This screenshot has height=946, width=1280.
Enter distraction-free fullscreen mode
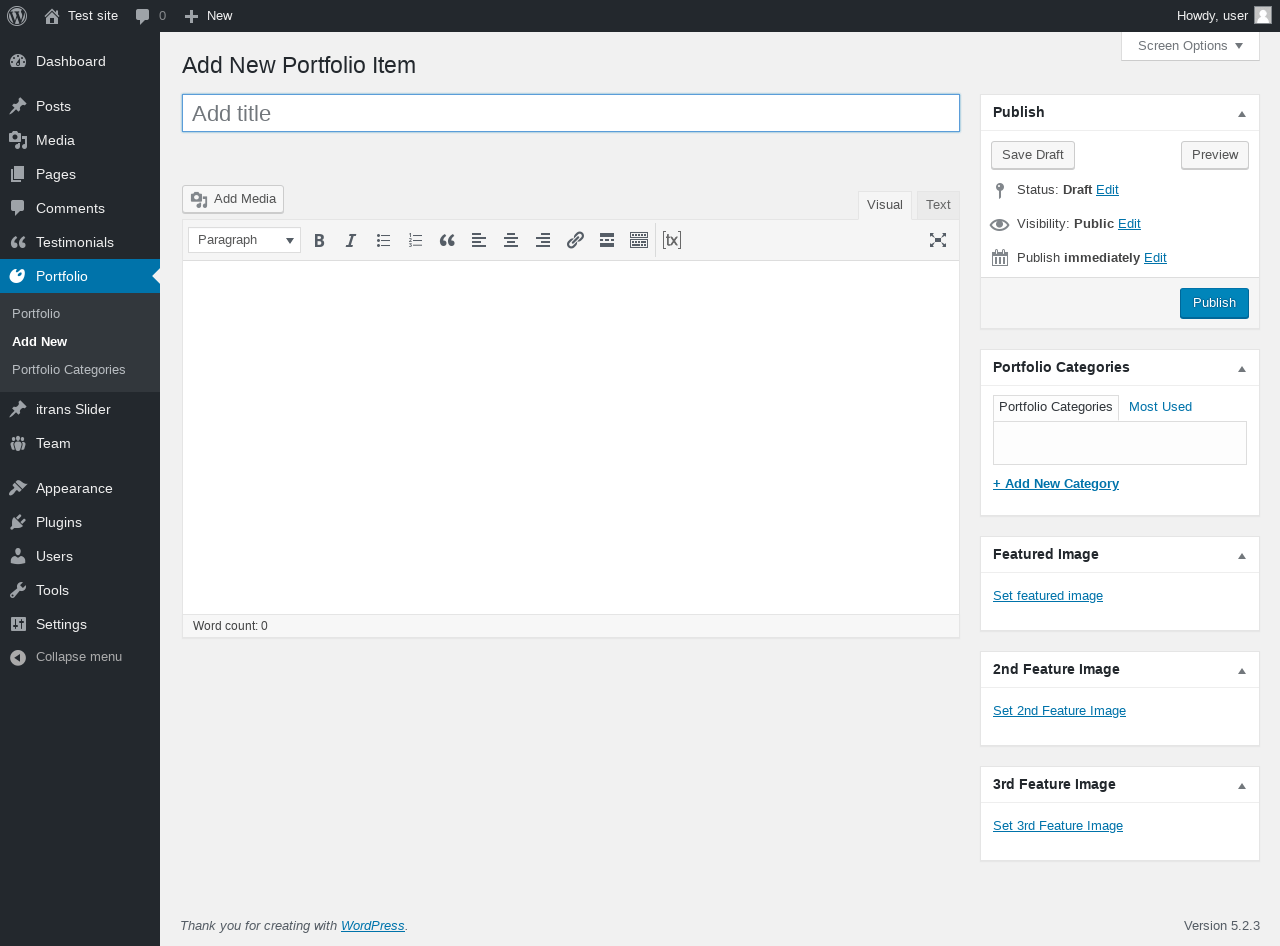[x=937, y=240]
